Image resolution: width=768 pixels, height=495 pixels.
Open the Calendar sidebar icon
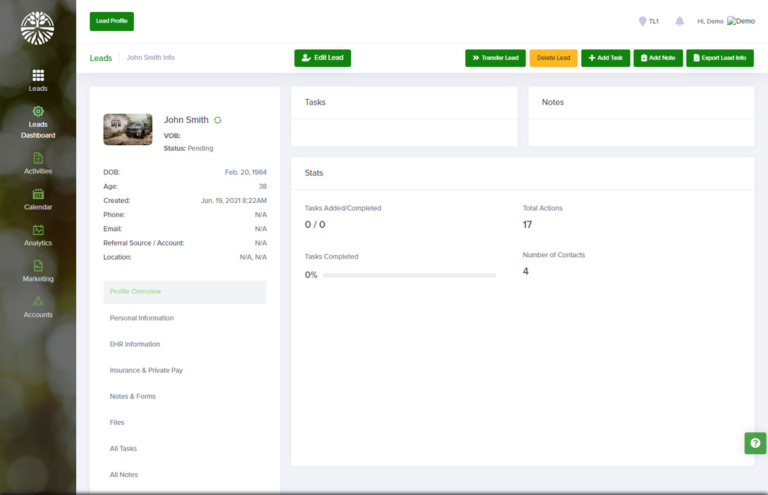pyautogui.click(x=38, y=194)
